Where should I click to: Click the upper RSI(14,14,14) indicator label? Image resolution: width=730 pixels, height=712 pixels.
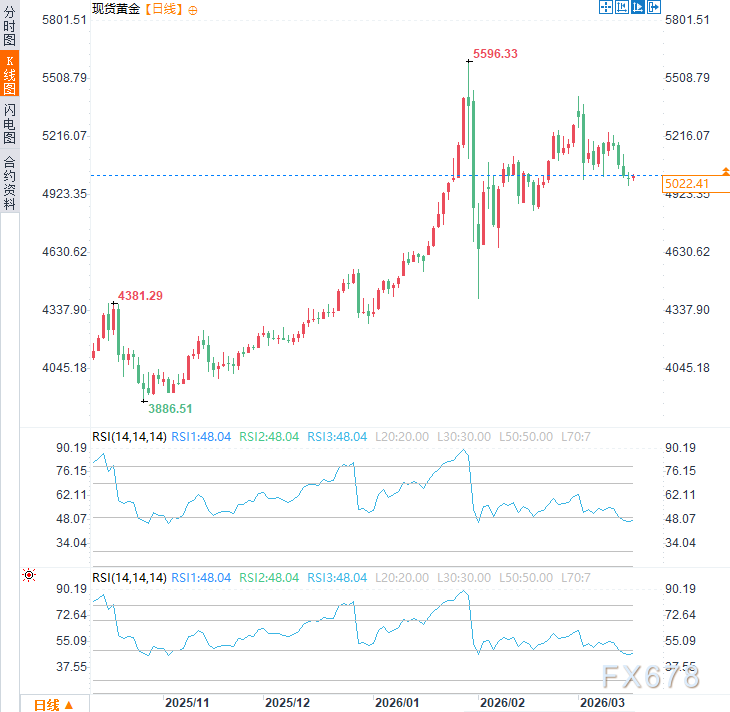[x=128, y=437]
